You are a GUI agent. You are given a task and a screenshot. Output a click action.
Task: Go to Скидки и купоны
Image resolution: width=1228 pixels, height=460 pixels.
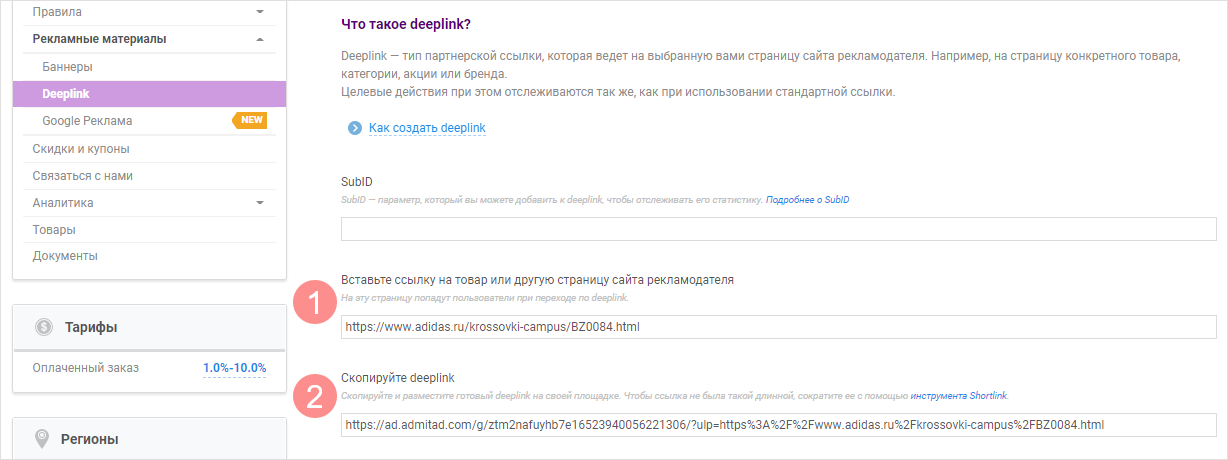81,149
